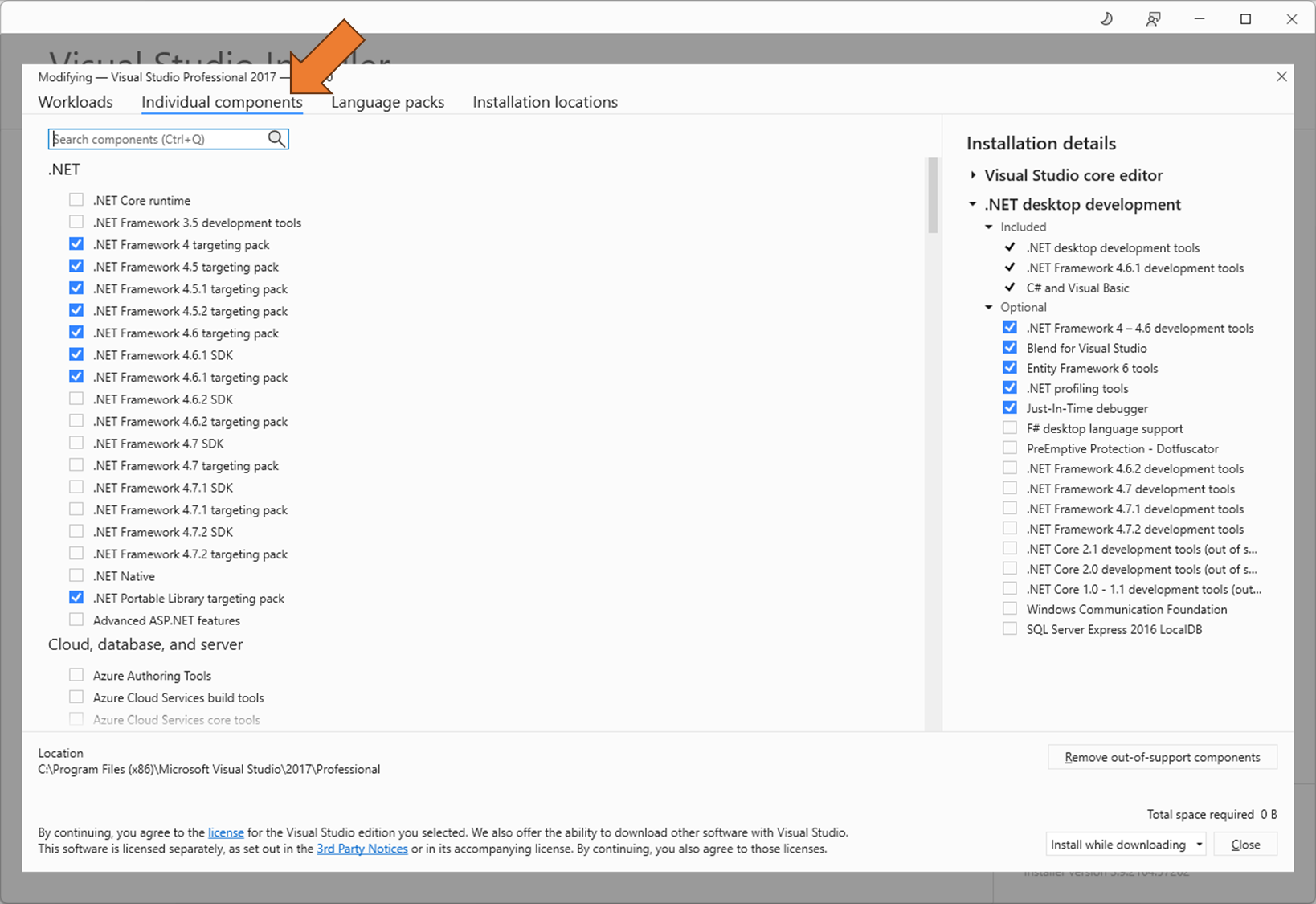Switch to the Workloads tab
This screenshot has height=904, width=1316.
tap(76, 102)
